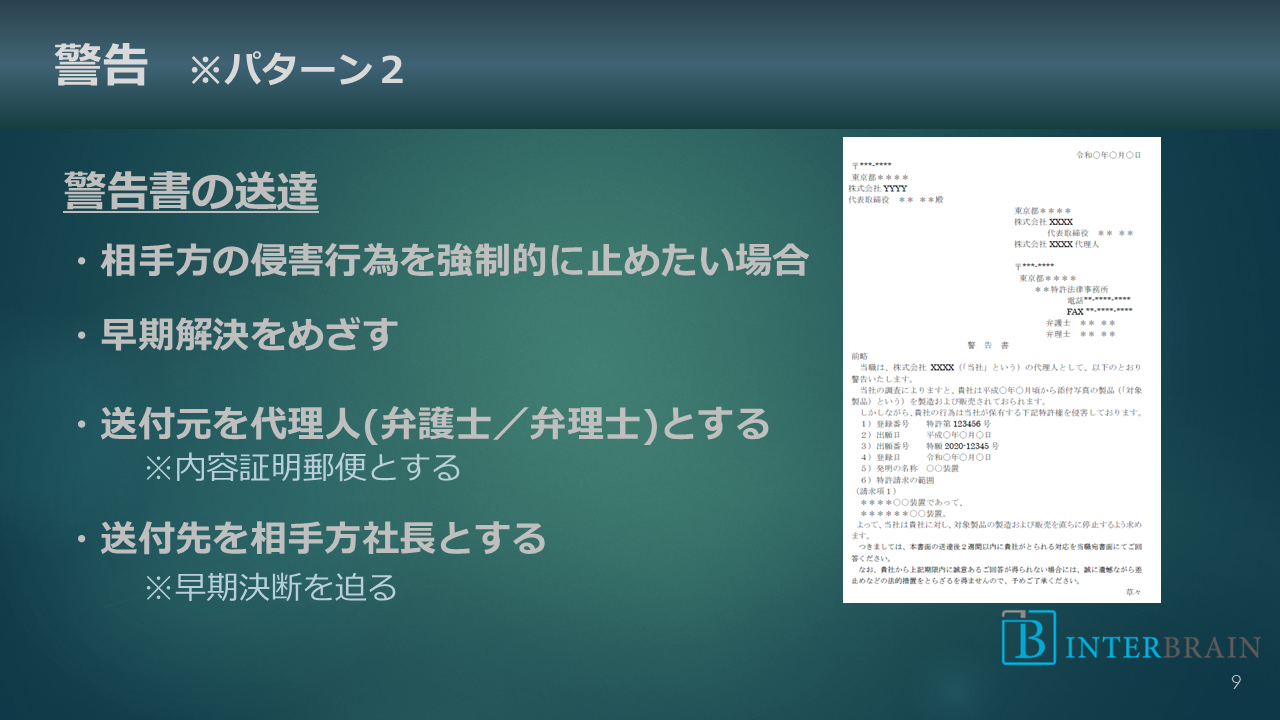This screenshot has width=1280, height=720.
Task: Select the bullet 相手方の侵害行為を強制的に止めたい場合
Action: click(453, 262)
